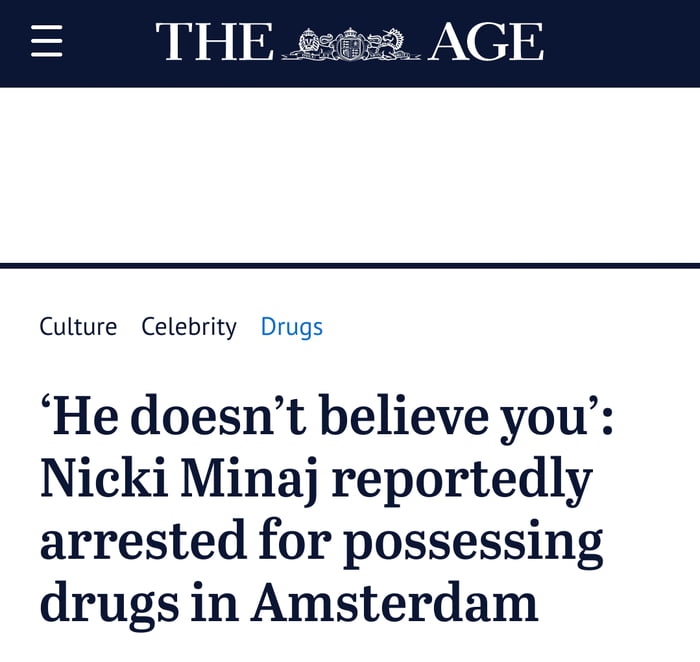Click the lion figure left of the crest shield
Screen dimensions: 700x662
point(308,44)
